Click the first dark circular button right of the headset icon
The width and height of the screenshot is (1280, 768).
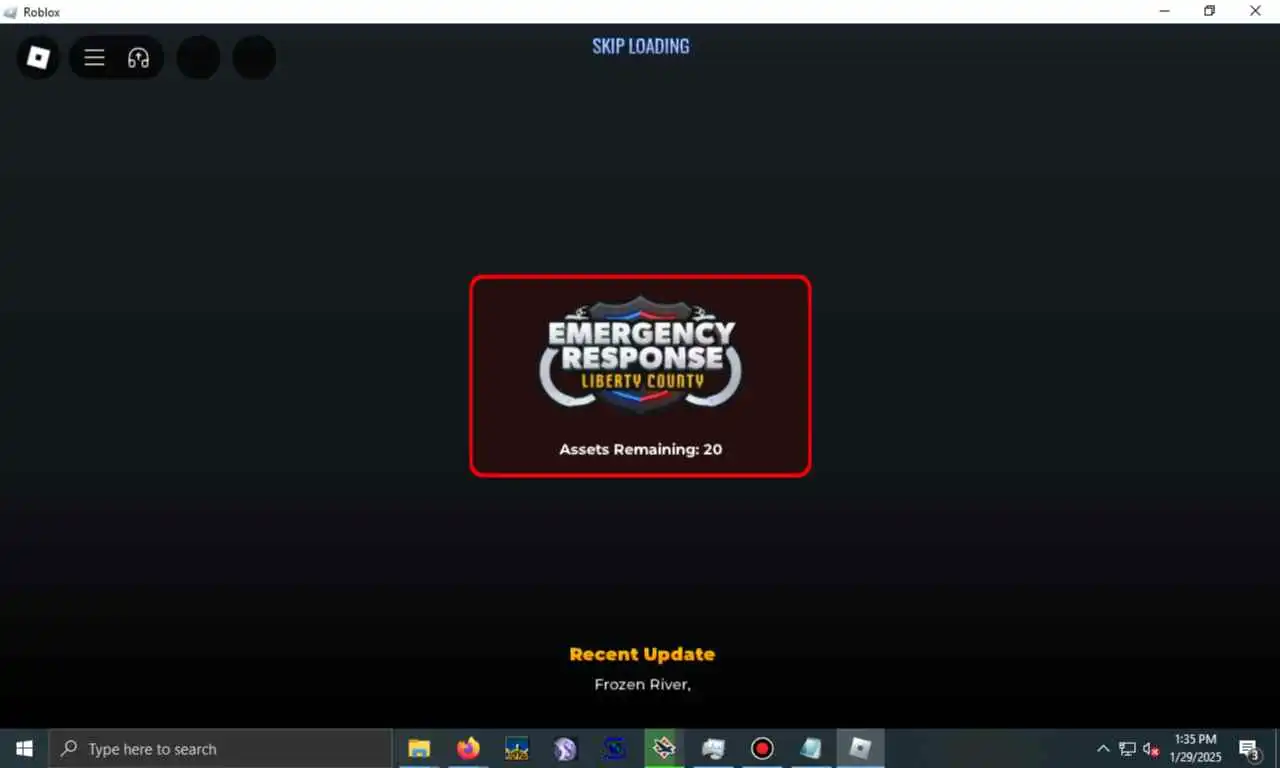198,58
